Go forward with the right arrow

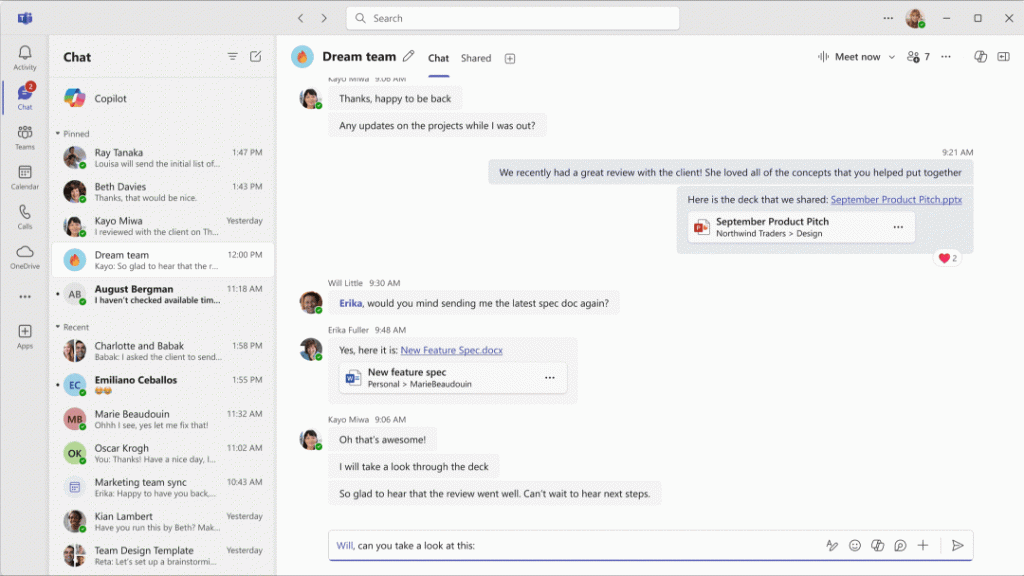tap(324, 18)
